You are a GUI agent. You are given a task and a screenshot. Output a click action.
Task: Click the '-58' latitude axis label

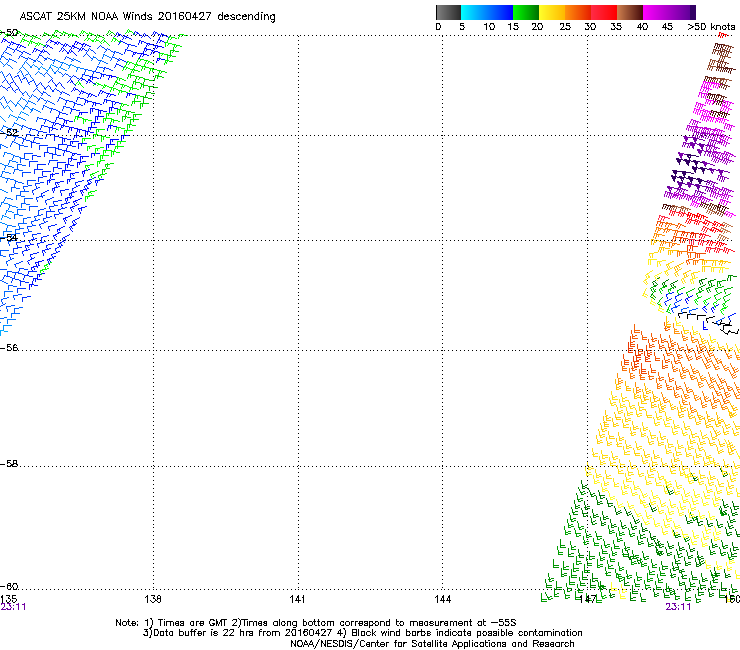coord(9,464)
